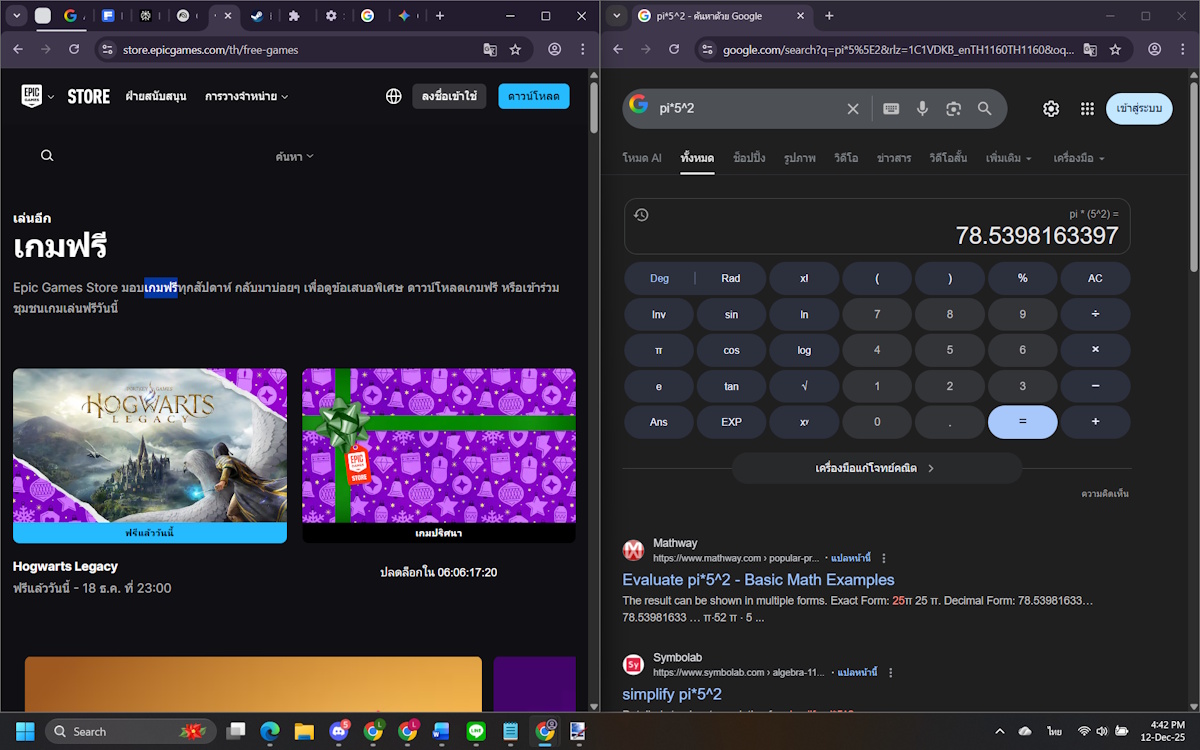
Task: Open the language globe icon on Epic Store
Action: pos(393,96)
